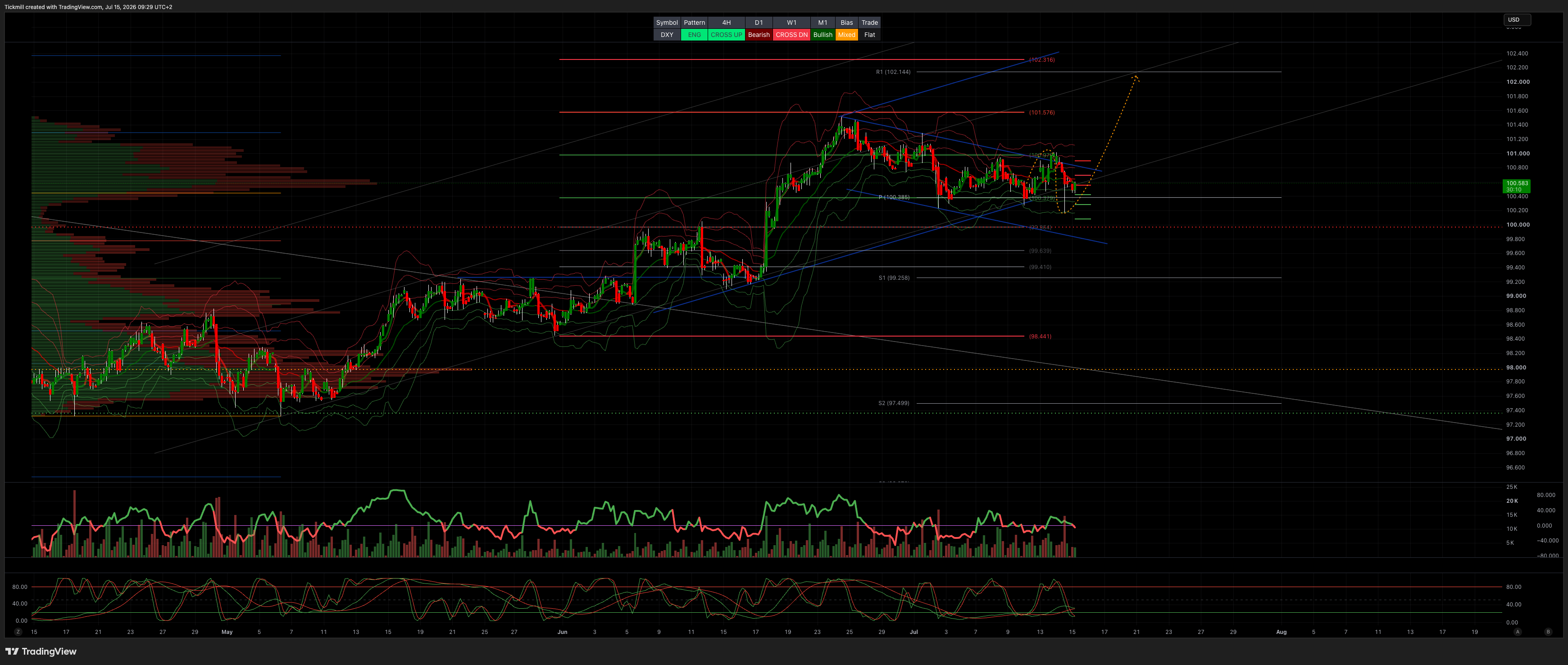Click the Bearish D1 cell

[759, 35]
